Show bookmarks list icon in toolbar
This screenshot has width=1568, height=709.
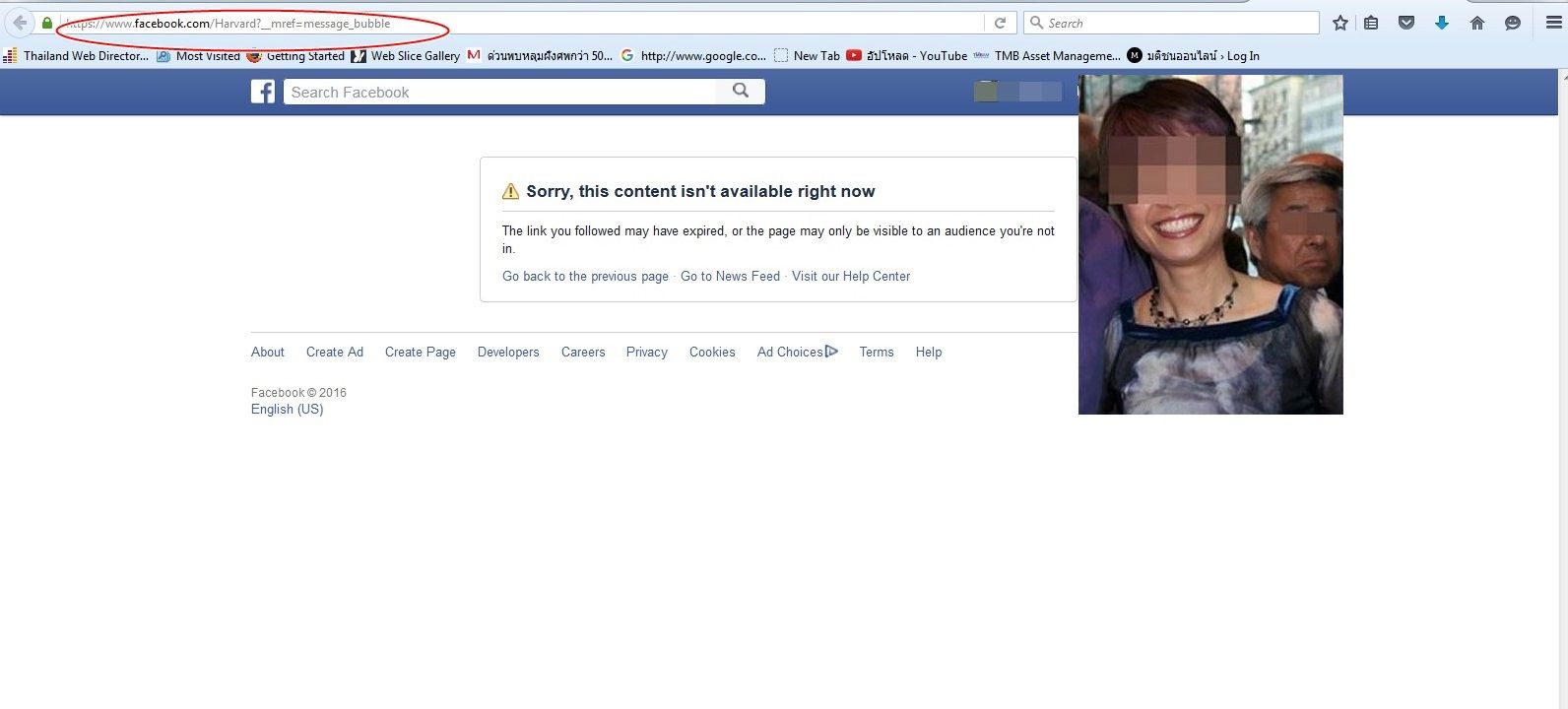[x=1371, y=23]
